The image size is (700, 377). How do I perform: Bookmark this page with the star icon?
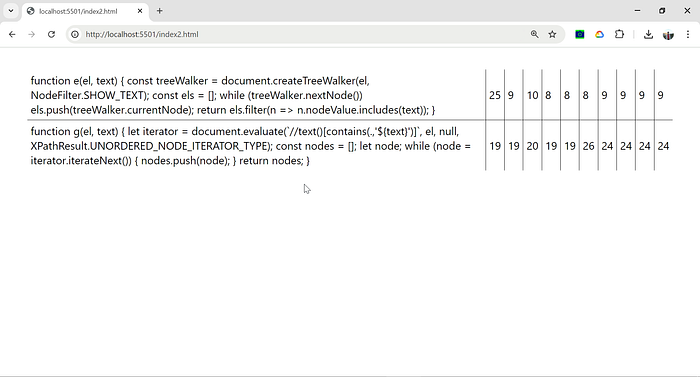552,34
